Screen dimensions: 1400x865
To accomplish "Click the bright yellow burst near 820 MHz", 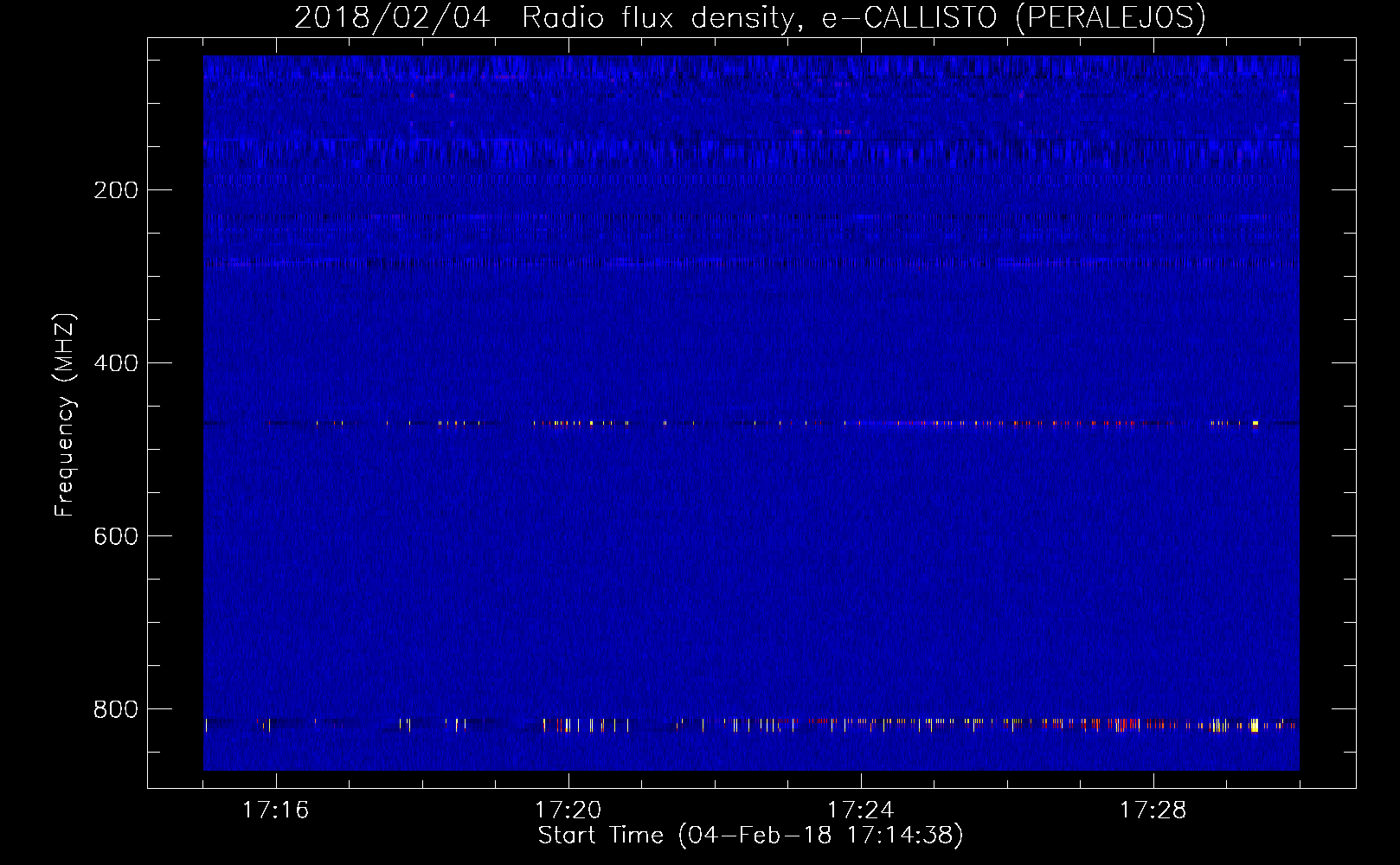I will coord(1255,725).
